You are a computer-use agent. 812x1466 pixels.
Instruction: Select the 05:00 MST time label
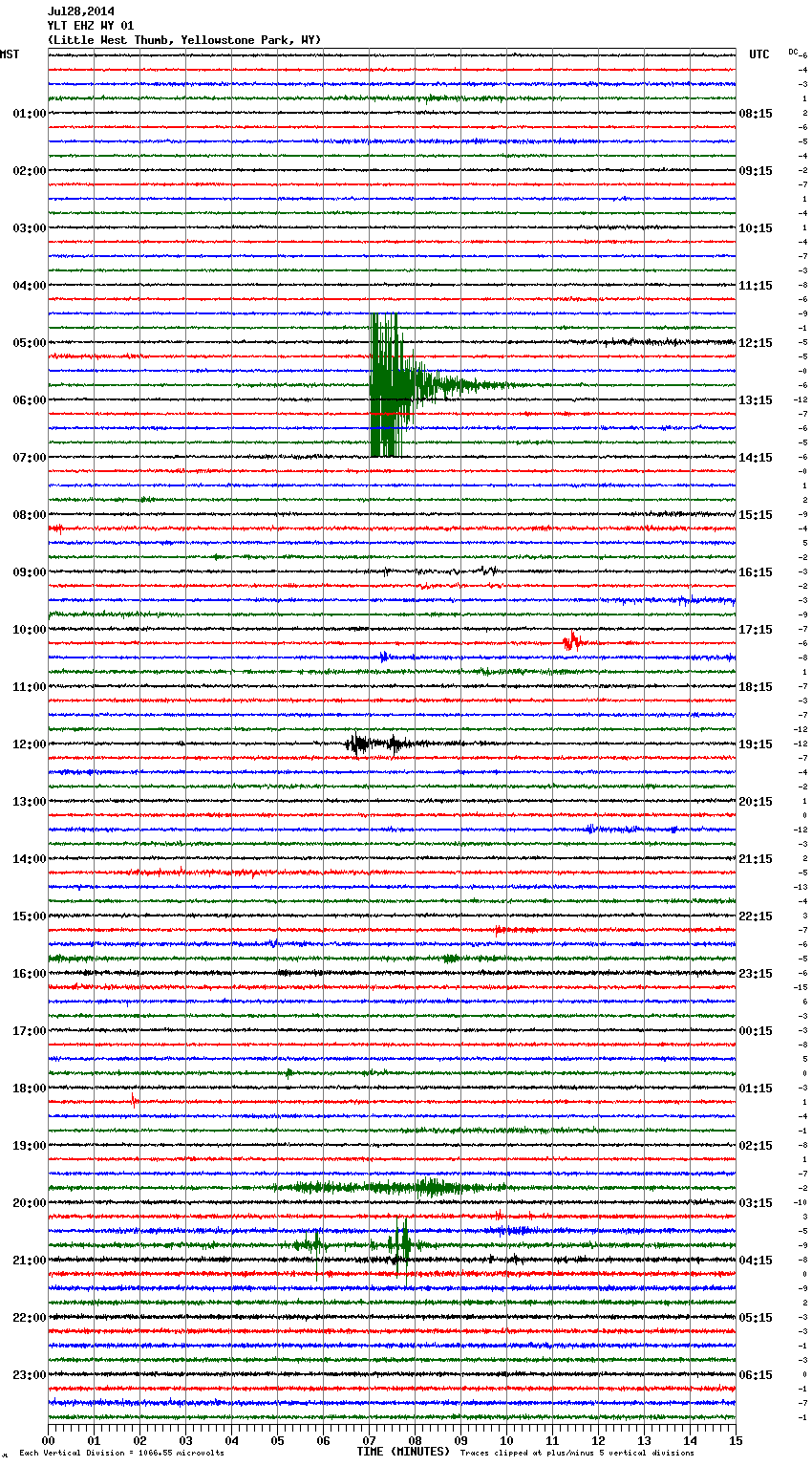point(30,343)
